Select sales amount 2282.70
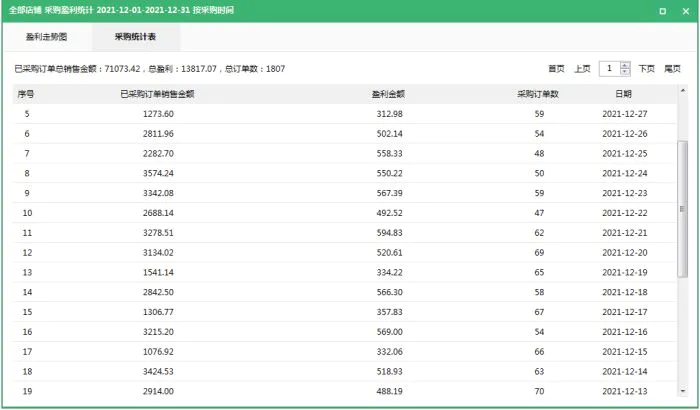Screen dimensions: 700x410 (158, 154)
